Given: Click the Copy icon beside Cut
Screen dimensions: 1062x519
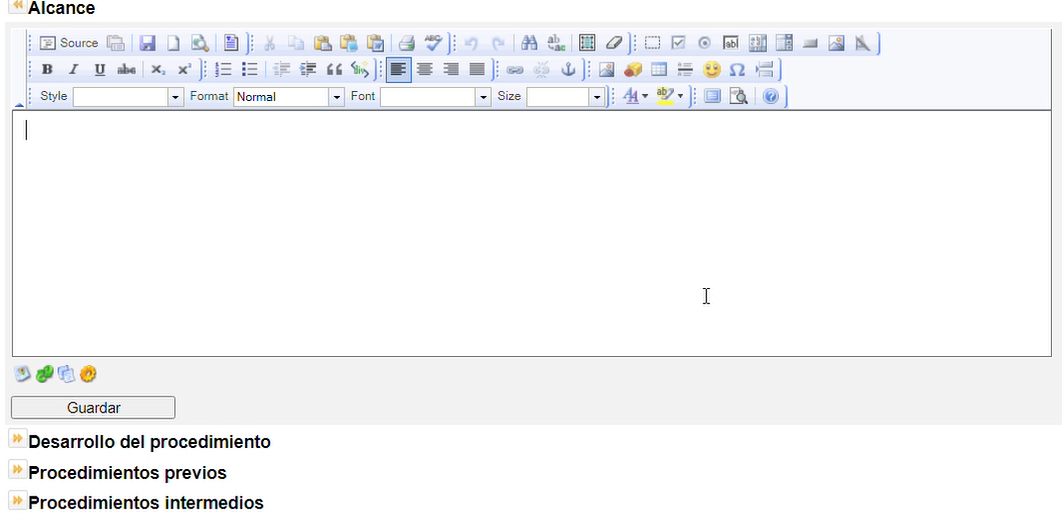Looking at the screenshot, I should pyautogui.click(x=295, y=43).
